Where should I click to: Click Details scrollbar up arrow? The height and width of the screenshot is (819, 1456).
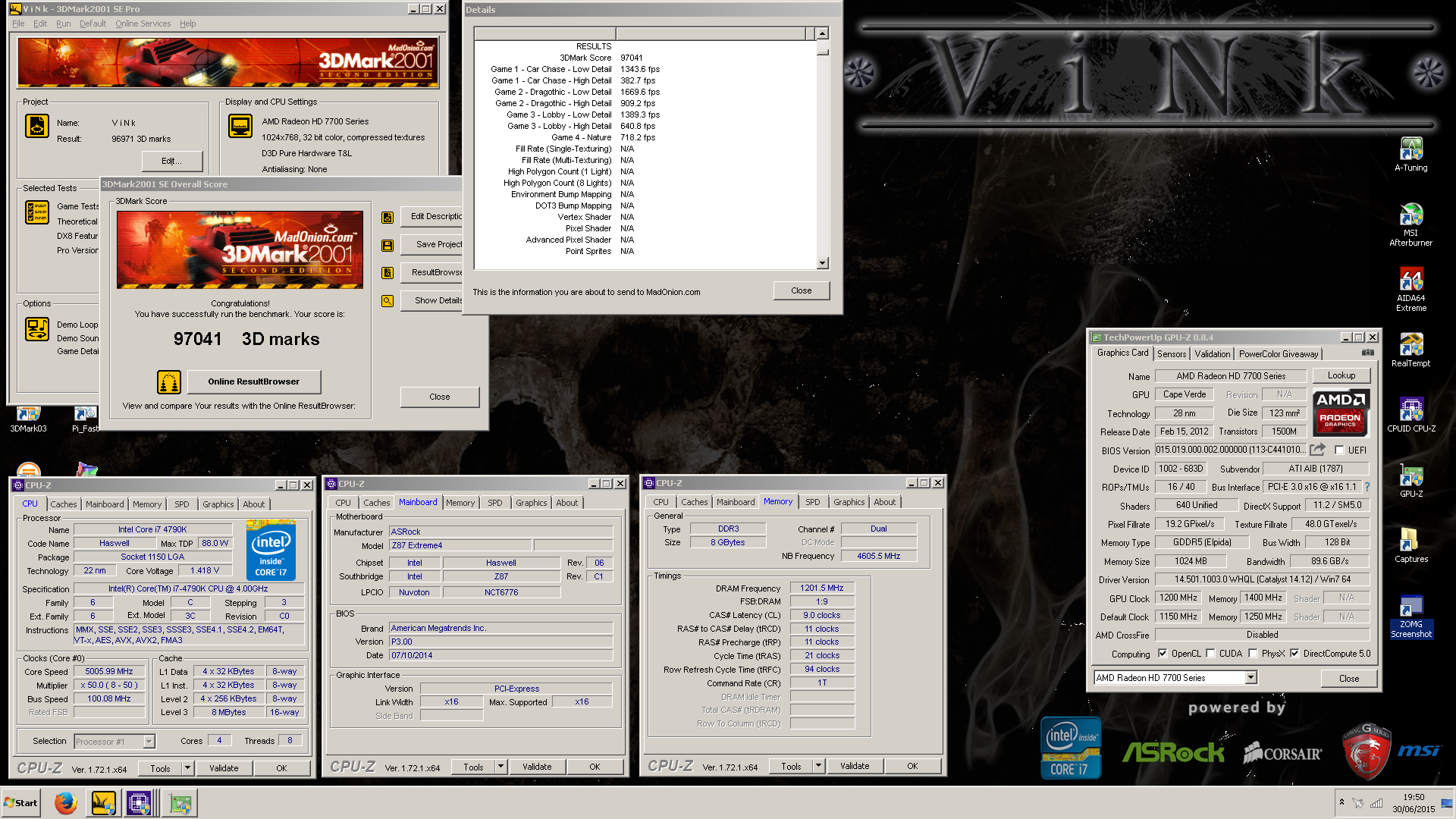pyautogui.click(x=823, y=33)
